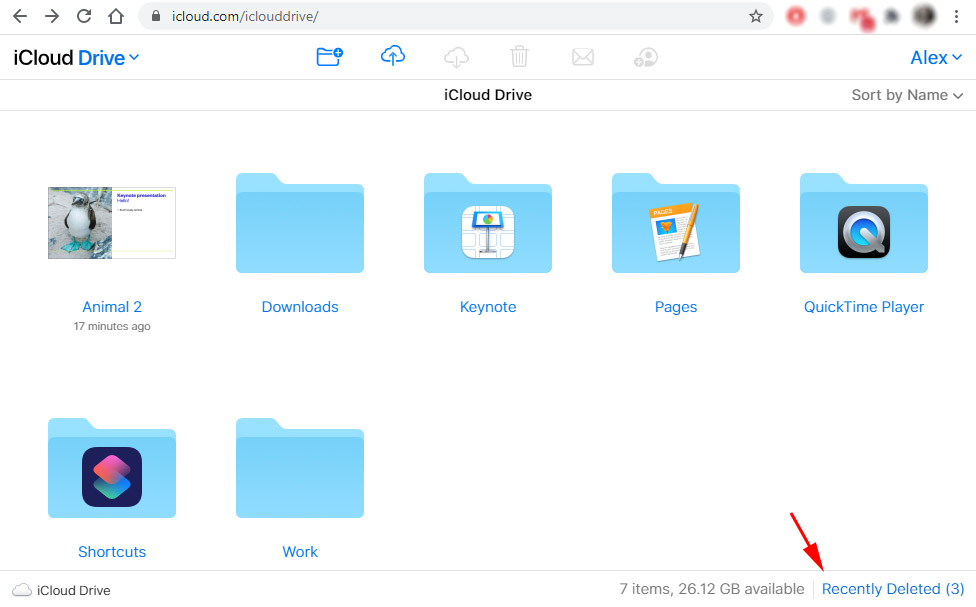Image resolution: width=976 pixels, height=607 pixels.
Task: Open the Downloads folder icon
Action: click(300, 223)
